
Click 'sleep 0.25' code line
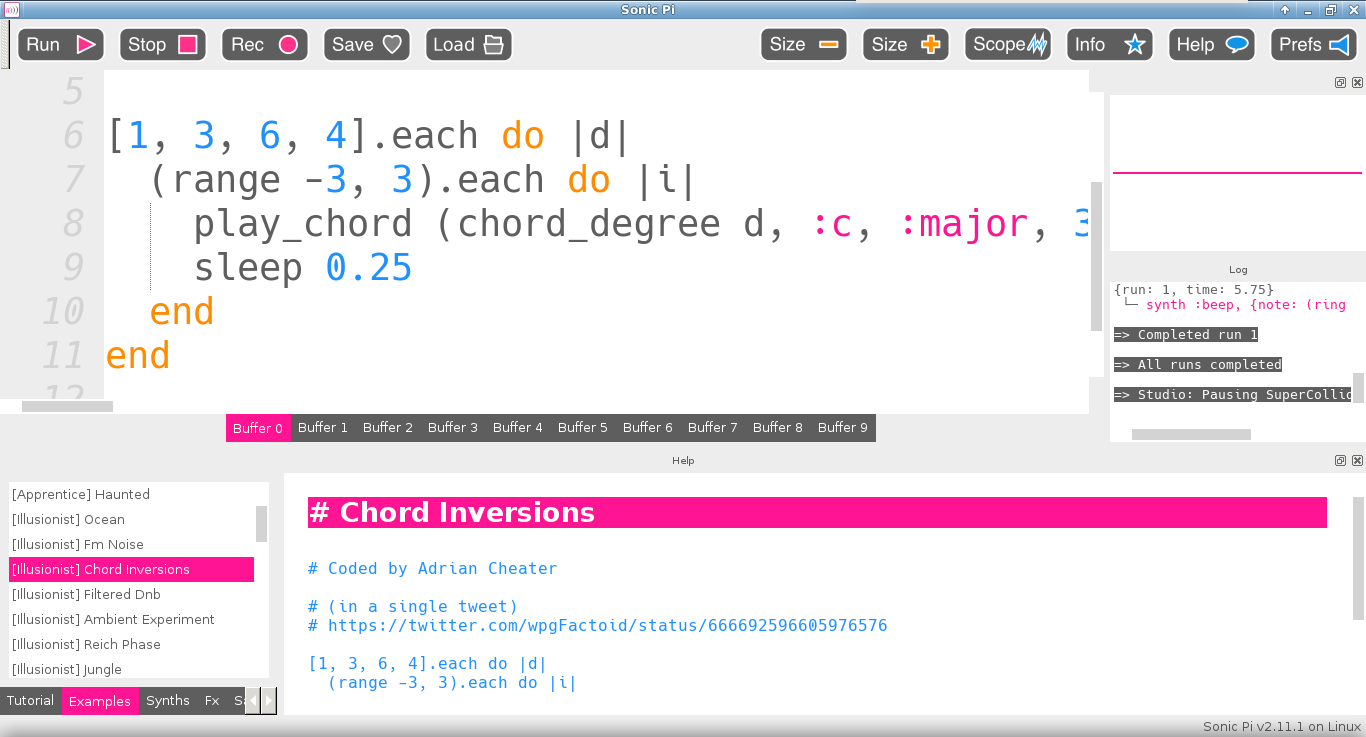(x=302, y=268)
